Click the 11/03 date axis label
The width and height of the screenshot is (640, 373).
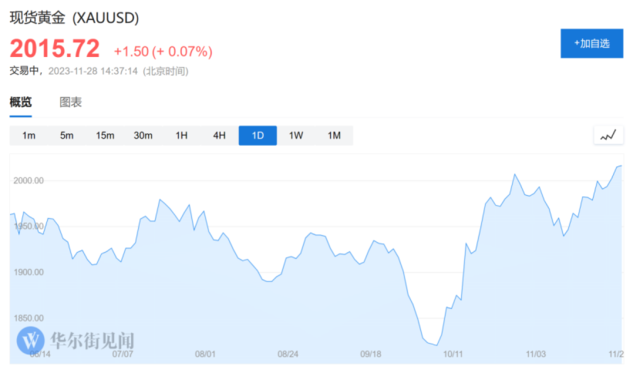coord(536,354)
